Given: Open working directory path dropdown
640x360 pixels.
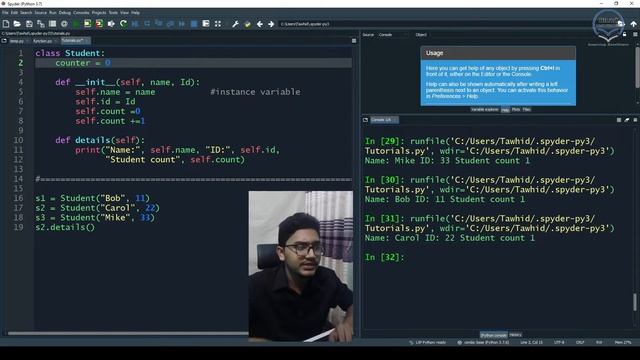Looking at the screenshot, I should [447, 24].
